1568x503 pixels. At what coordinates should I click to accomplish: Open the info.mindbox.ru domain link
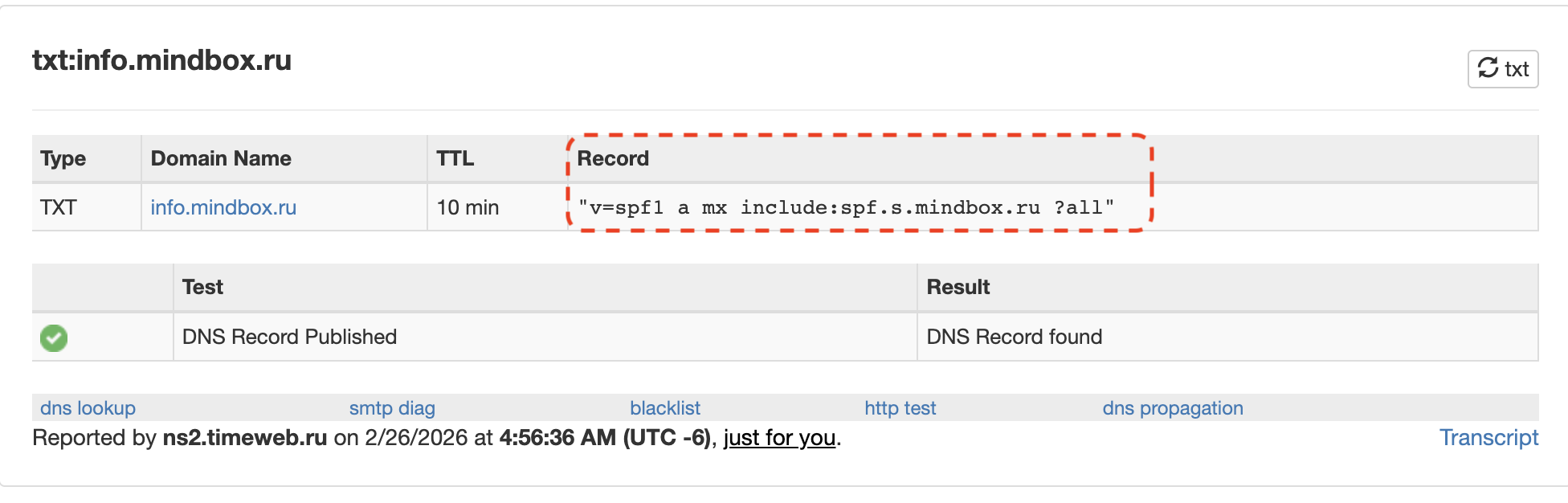[223, 207]
